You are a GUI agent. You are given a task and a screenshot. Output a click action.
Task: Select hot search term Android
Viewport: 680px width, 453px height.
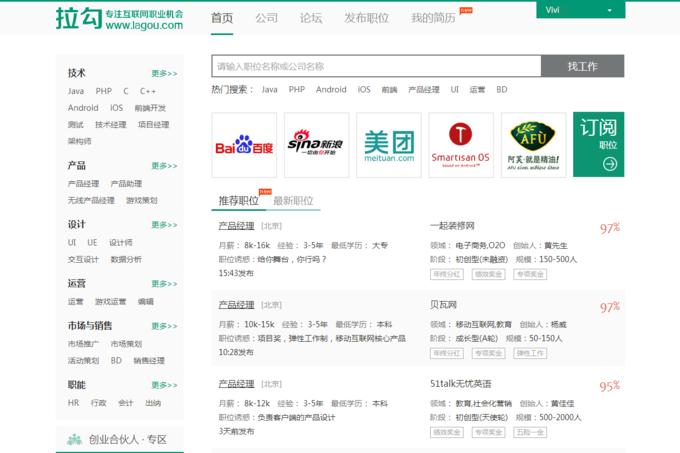coord(331,90)
